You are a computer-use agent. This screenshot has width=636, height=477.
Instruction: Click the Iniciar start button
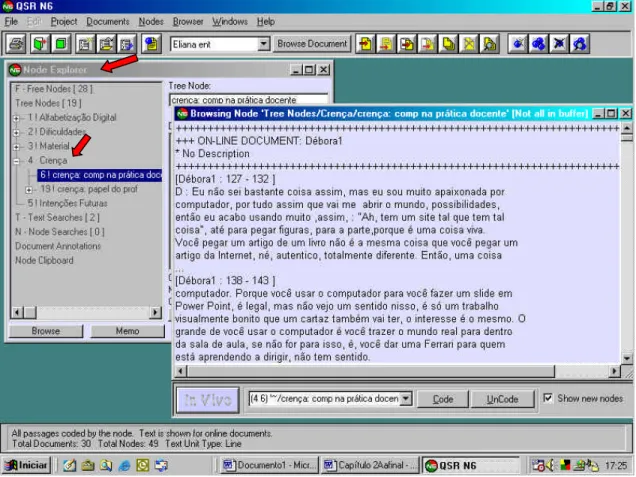26,465
